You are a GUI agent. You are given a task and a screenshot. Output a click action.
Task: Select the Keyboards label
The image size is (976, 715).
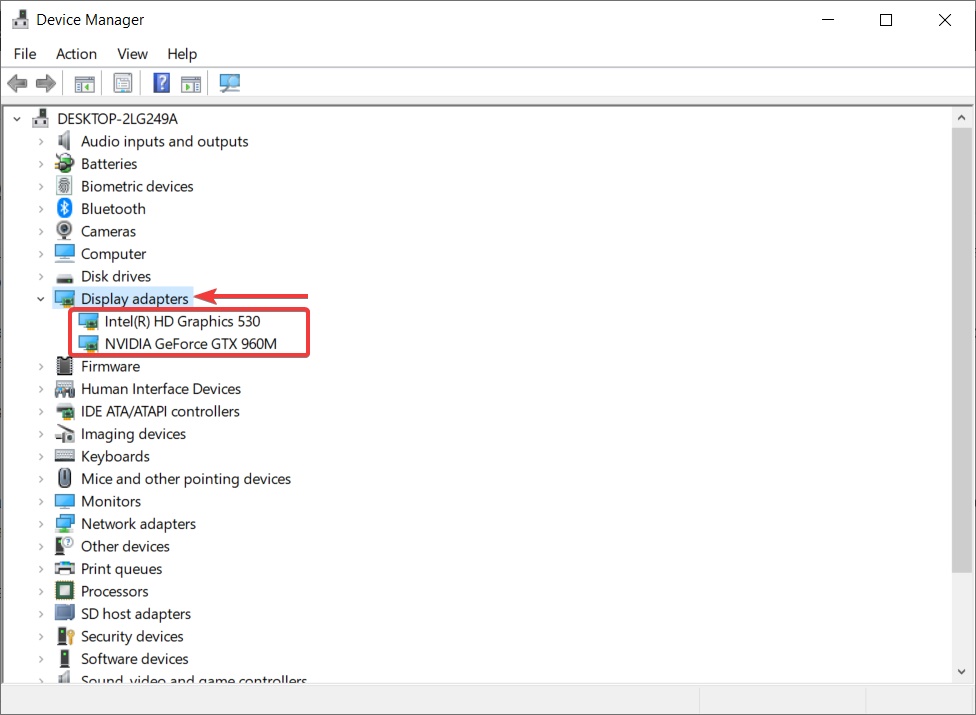(115, 456)
